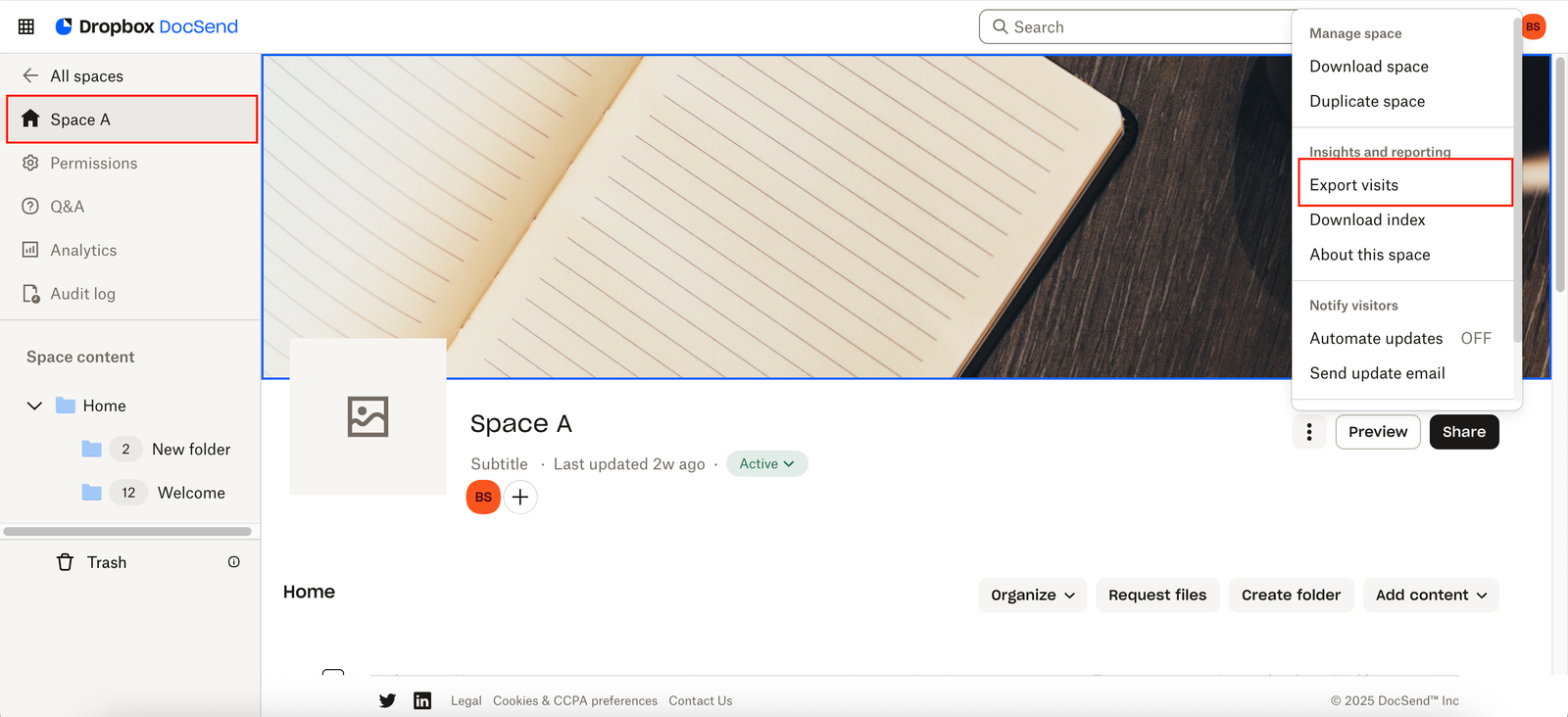Open the apps grid icon
Viewport: 1568px width, 717px height.
click(x=26, y=26)
